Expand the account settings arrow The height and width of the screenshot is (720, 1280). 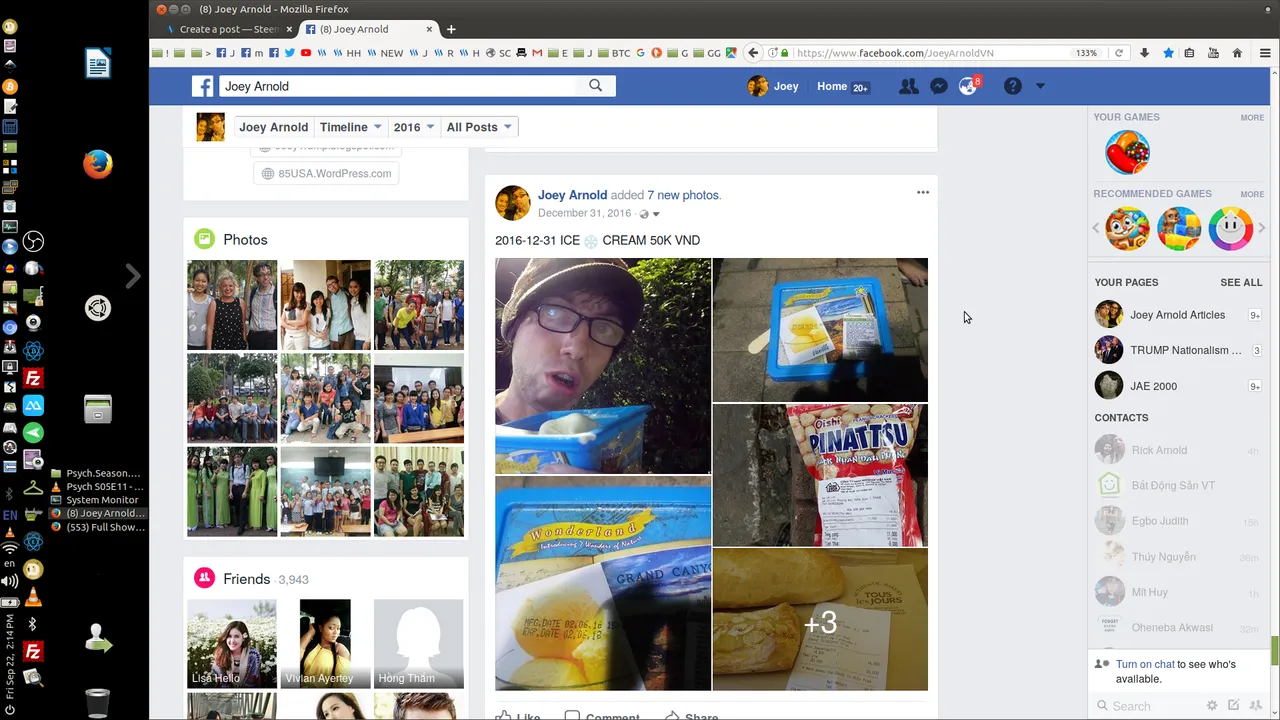(1040, 87)
